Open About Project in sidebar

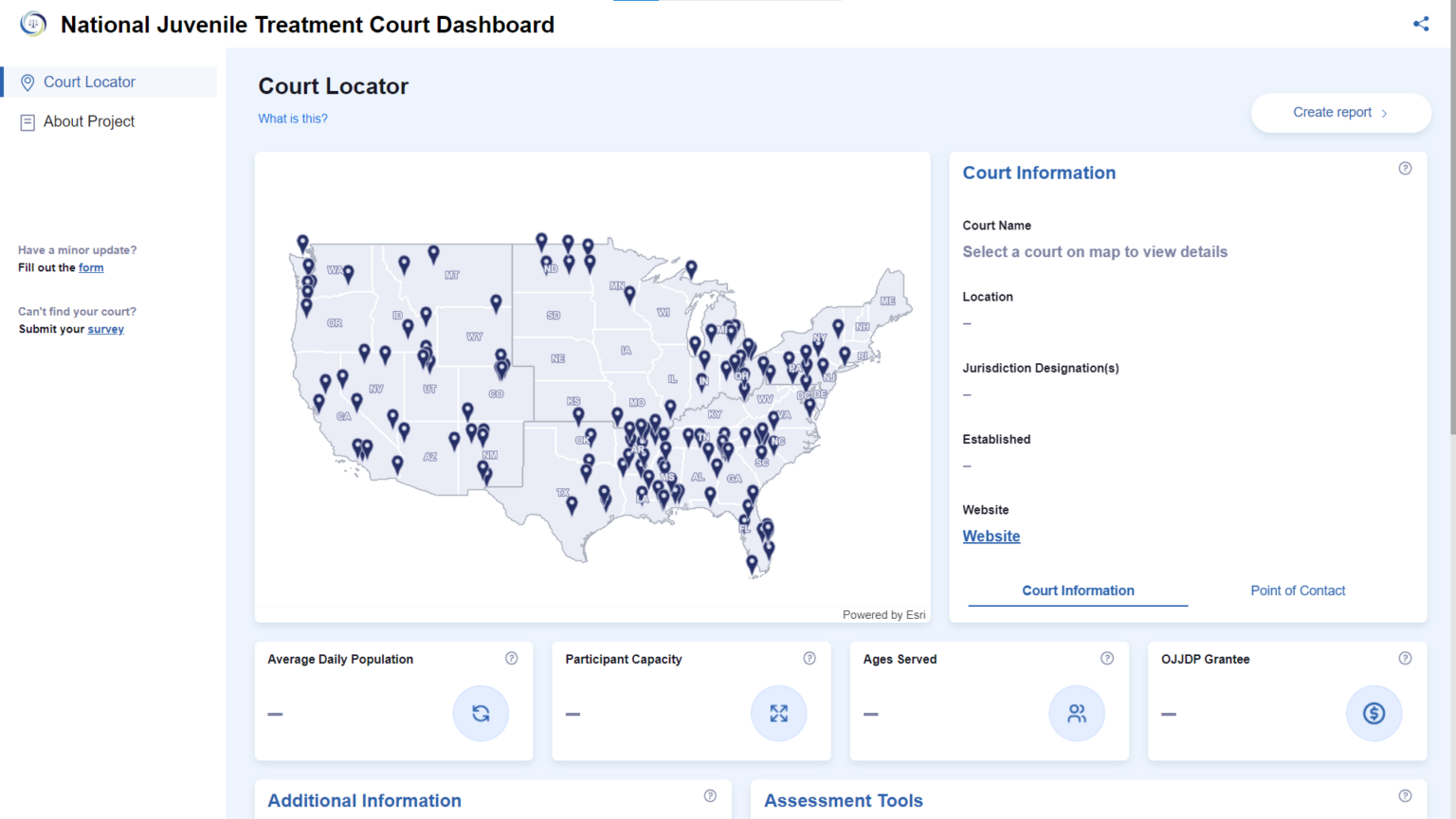[89, 121]
